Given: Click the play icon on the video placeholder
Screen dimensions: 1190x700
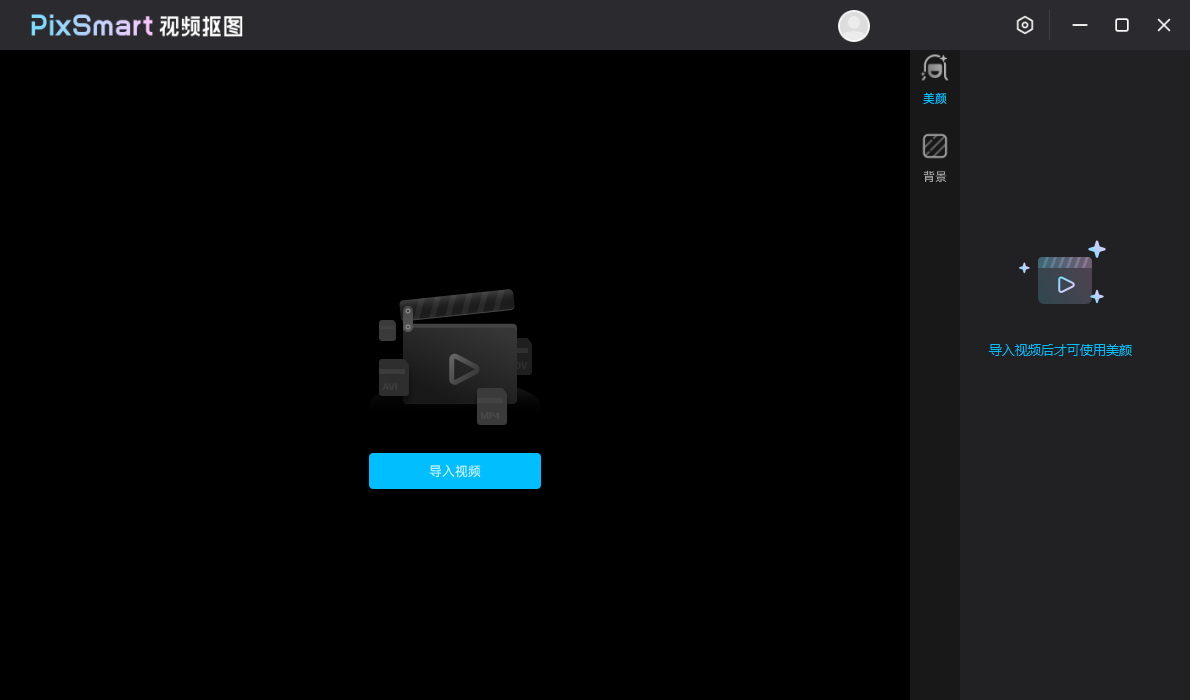Looking at the screenshot, I should click(x=462, y=369).
